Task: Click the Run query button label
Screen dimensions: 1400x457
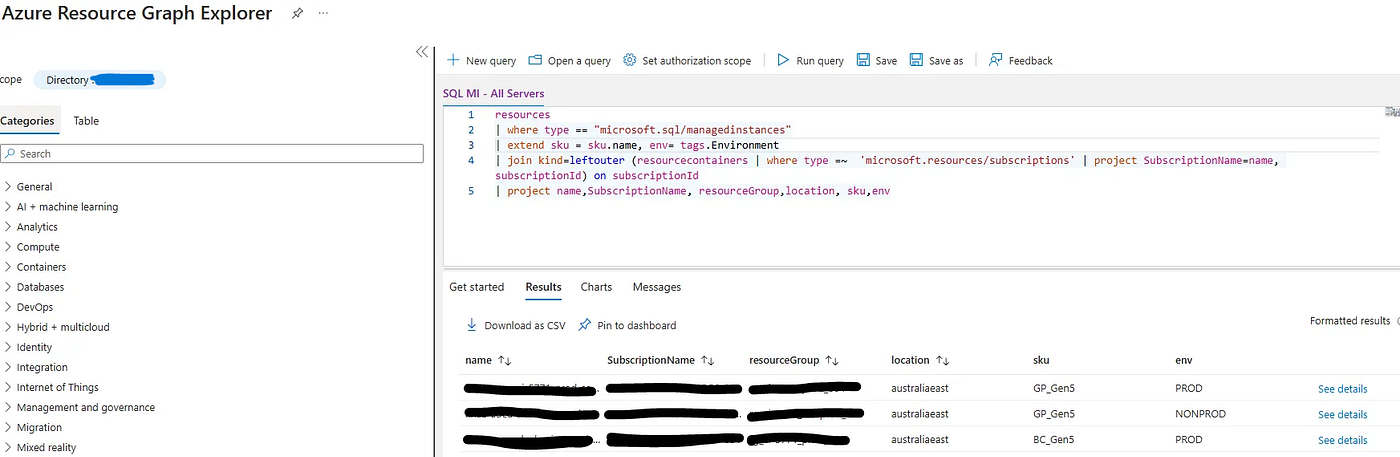Action: (x=820, y=61)
